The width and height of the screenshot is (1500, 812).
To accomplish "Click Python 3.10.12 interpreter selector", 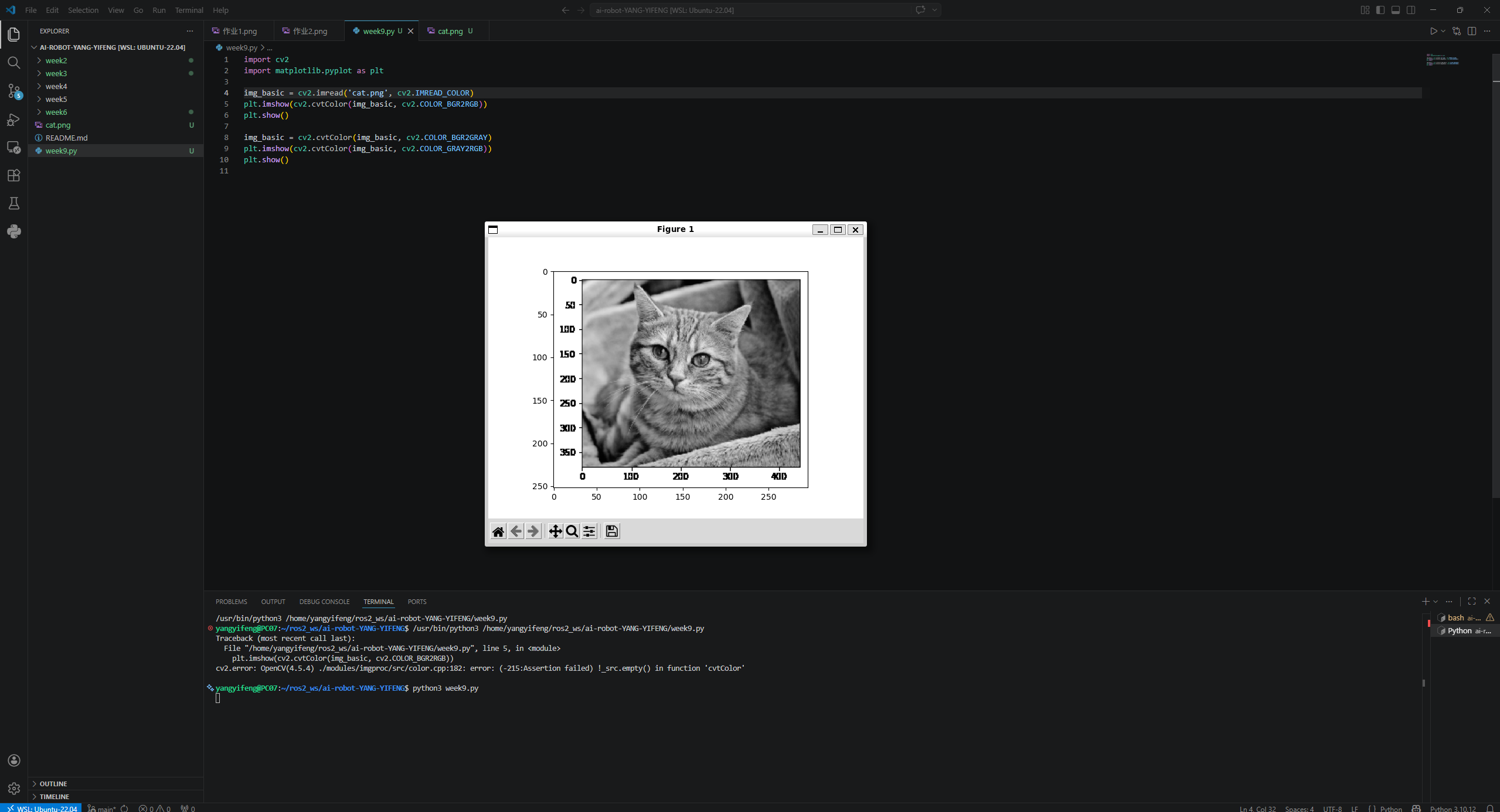I will point(1453,808).
